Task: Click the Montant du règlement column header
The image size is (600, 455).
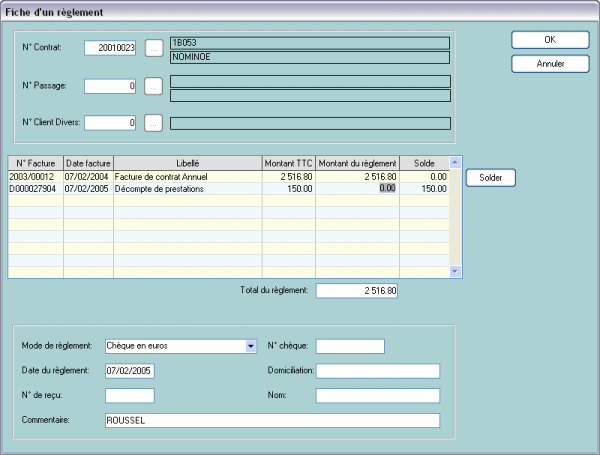Action: click(x=357, y=163)
